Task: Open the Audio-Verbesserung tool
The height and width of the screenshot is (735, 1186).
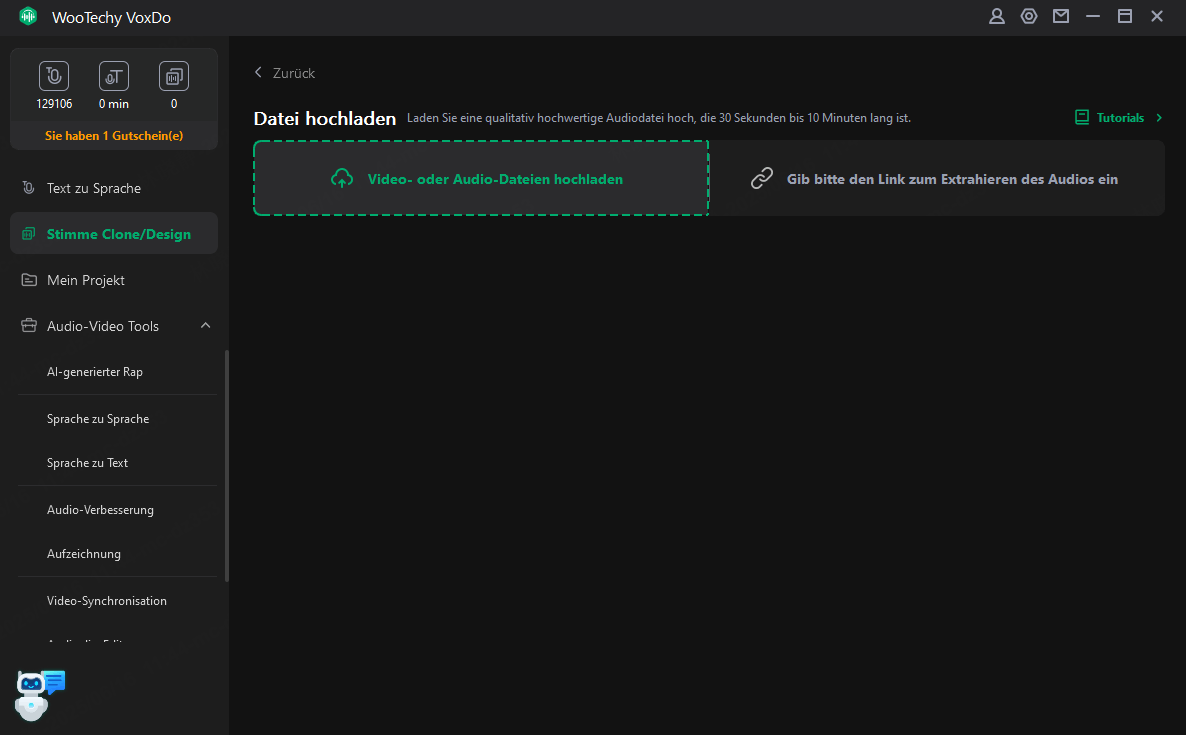Action: tap(100, 510)
